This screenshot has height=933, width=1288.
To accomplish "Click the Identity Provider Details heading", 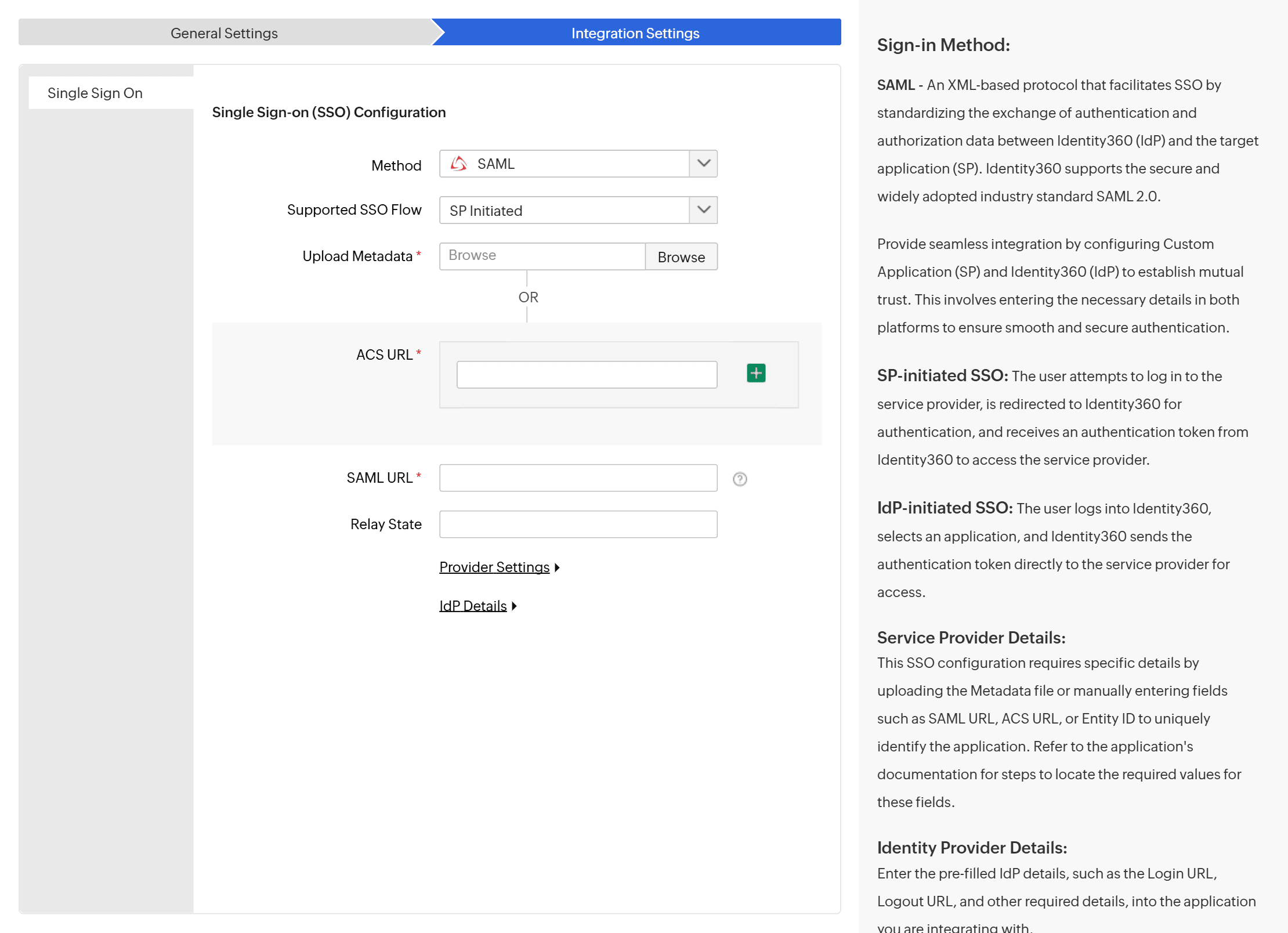I will 972,847.
